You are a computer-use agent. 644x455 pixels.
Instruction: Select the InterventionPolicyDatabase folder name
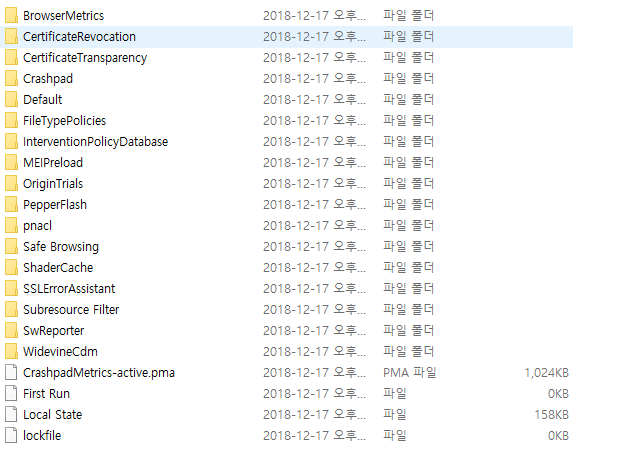[x=96, y=142]
